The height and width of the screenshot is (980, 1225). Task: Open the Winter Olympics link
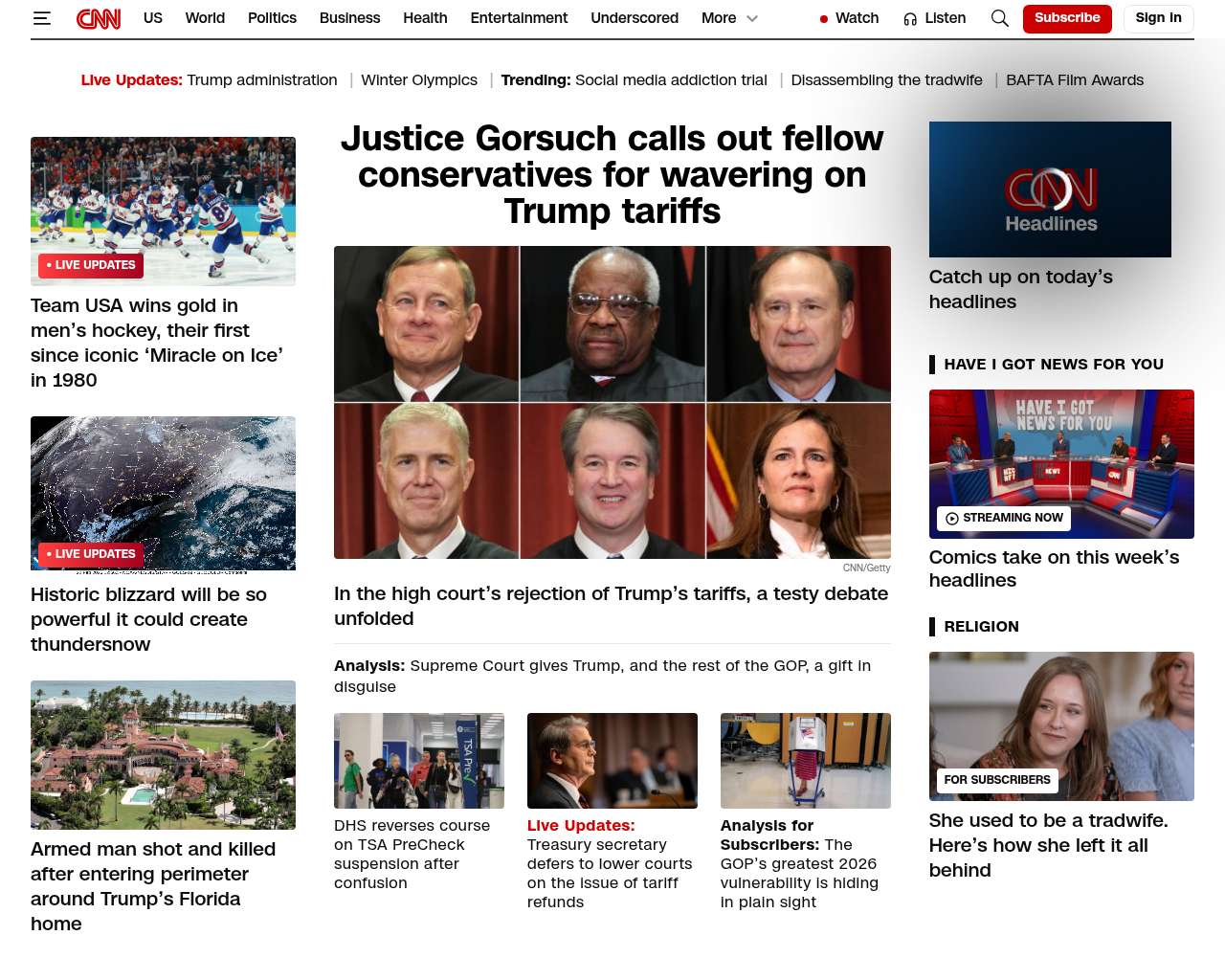tap(419, 80)
